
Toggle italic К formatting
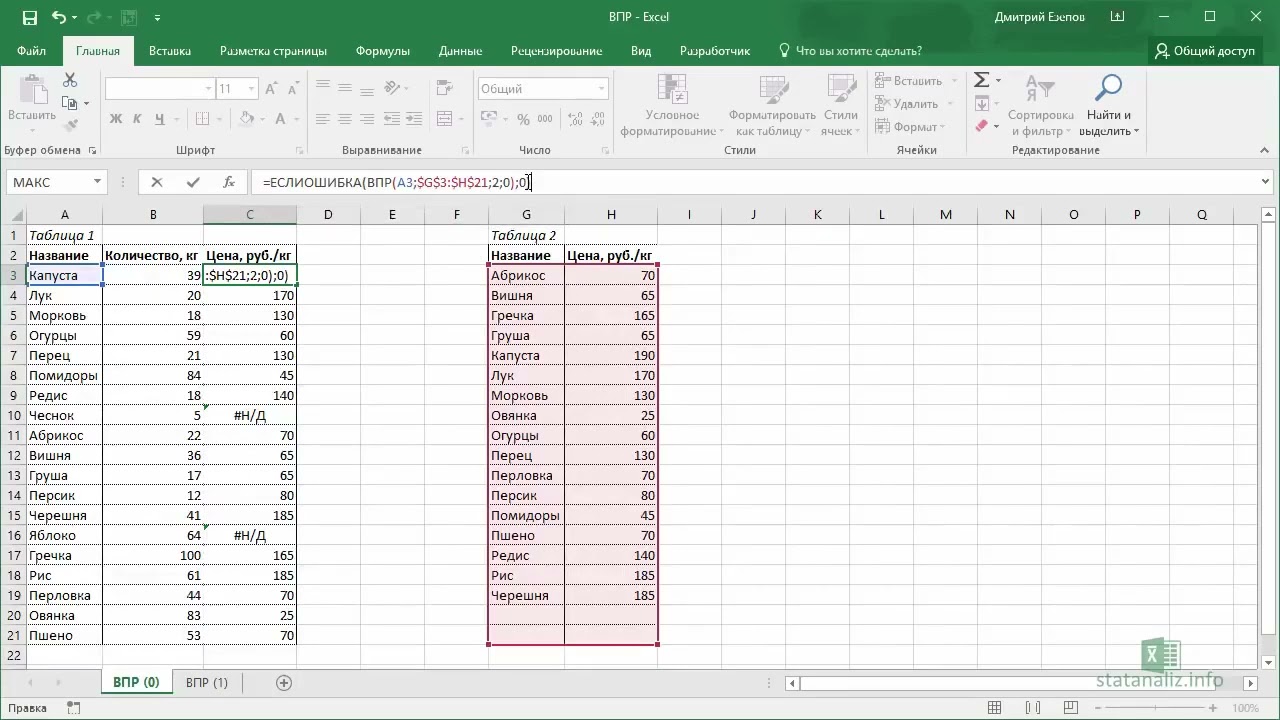point(138,119)
